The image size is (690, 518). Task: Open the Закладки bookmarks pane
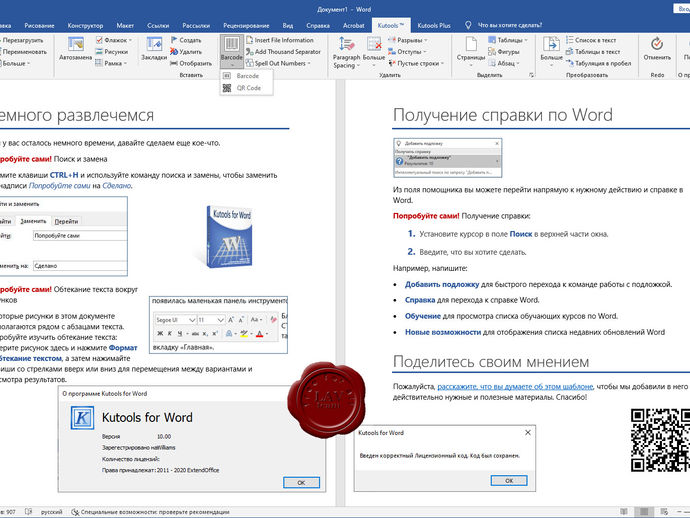[x=154, y=49]
